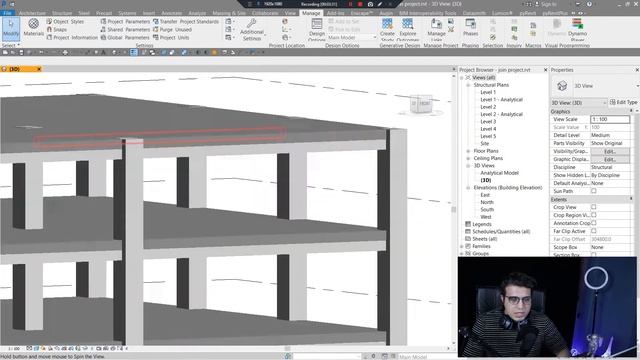Image resolution: width=640 pixels, height=360 pixels.
Task: Open Global Parameters
Action: (x=125, y=38)
